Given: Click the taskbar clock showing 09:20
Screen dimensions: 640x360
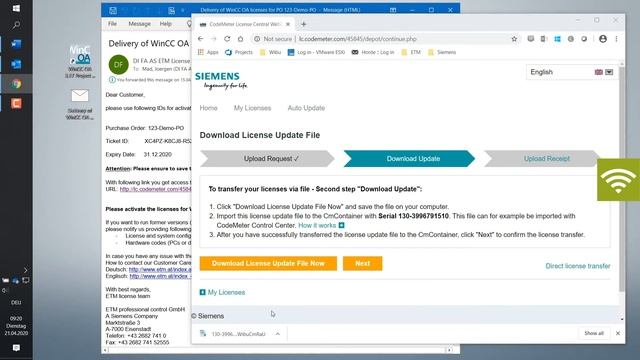Looking at the screenshot, I should (16, 326).
